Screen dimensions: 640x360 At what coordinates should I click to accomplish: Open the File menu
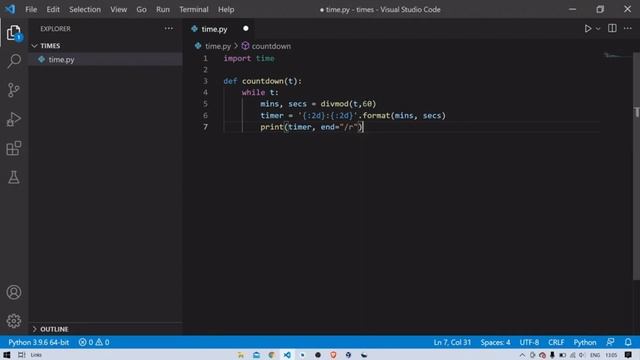[31, 9]
